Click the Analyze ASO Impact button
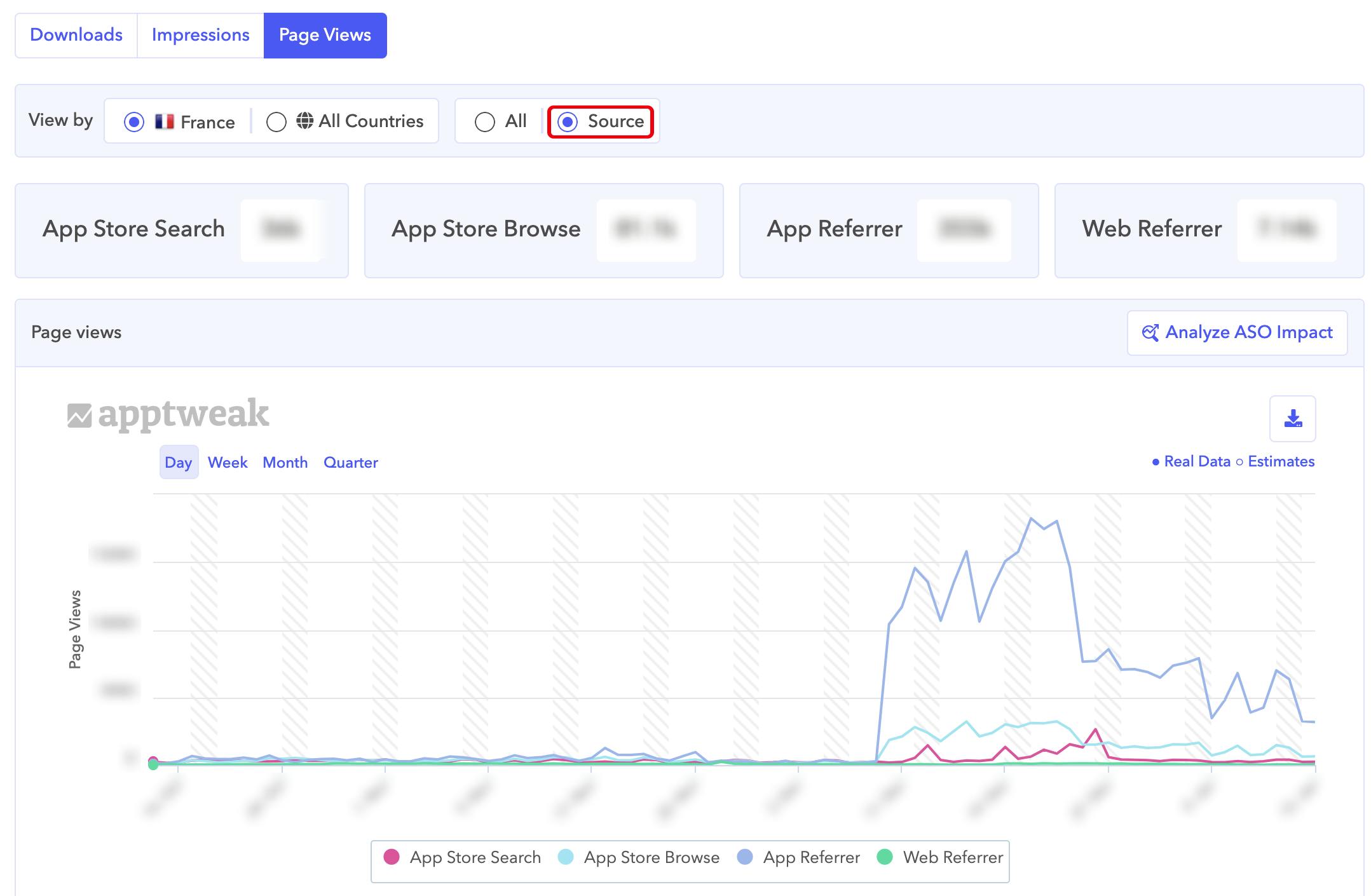The image size is (1371, 896). 1237,332
